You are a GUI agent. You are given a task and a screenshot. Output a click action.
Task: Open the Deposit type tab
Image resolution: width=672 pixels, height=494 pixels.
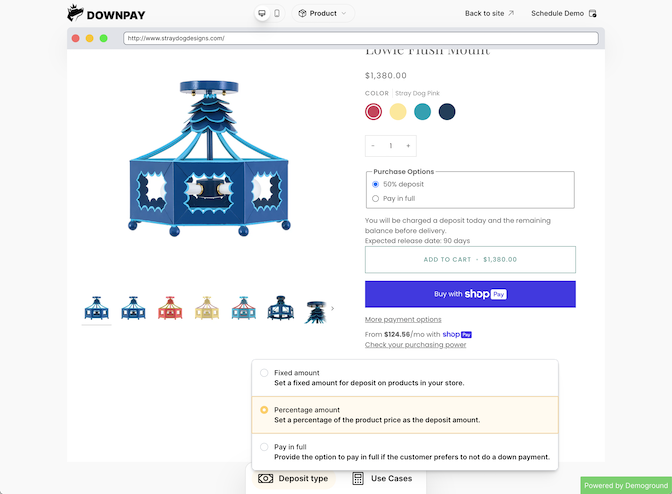293,478
